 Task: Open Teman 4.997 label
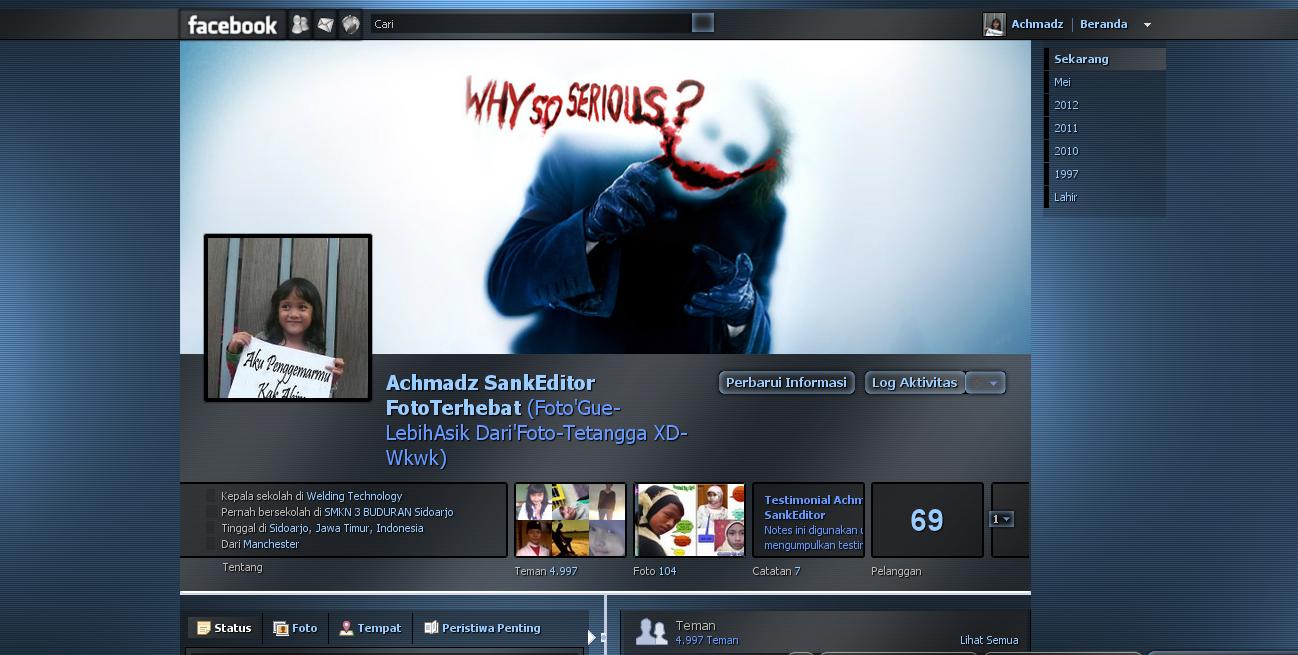pyautogui.click(x=545, y=571)
